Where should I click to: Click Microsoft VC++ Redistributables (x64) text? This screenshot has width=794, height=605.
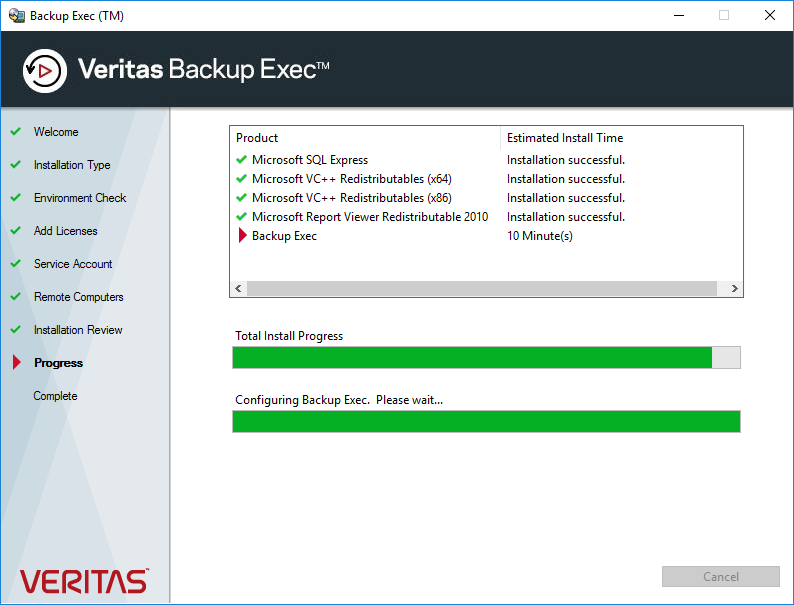352,179
